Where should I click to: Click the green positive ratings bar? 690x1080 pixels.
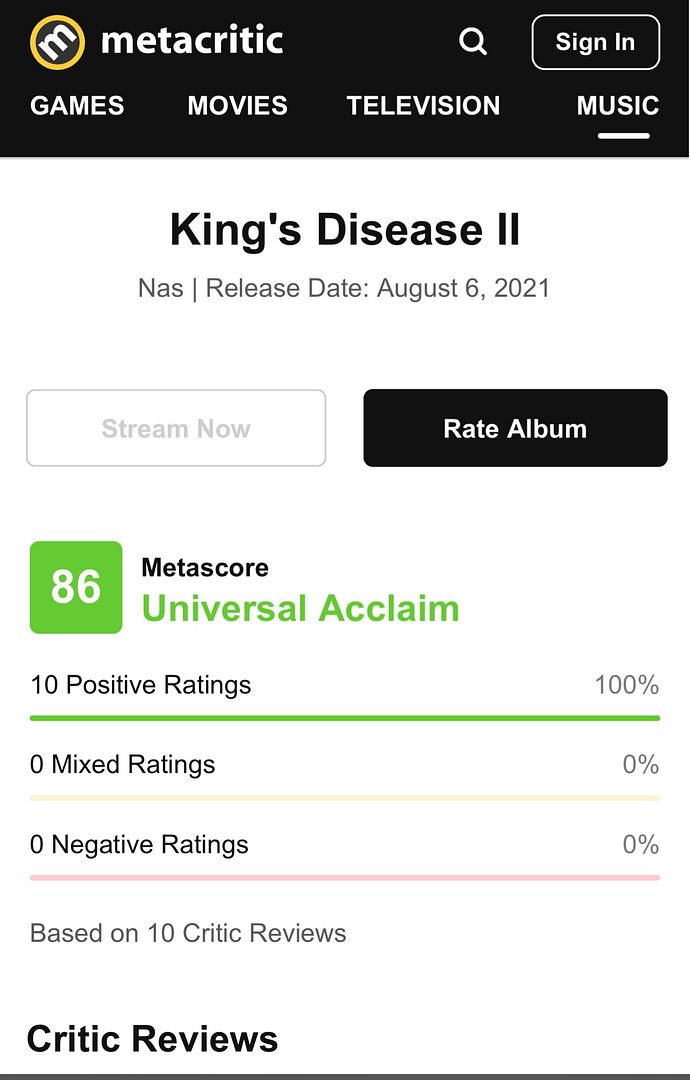click(x=344, y=718)
